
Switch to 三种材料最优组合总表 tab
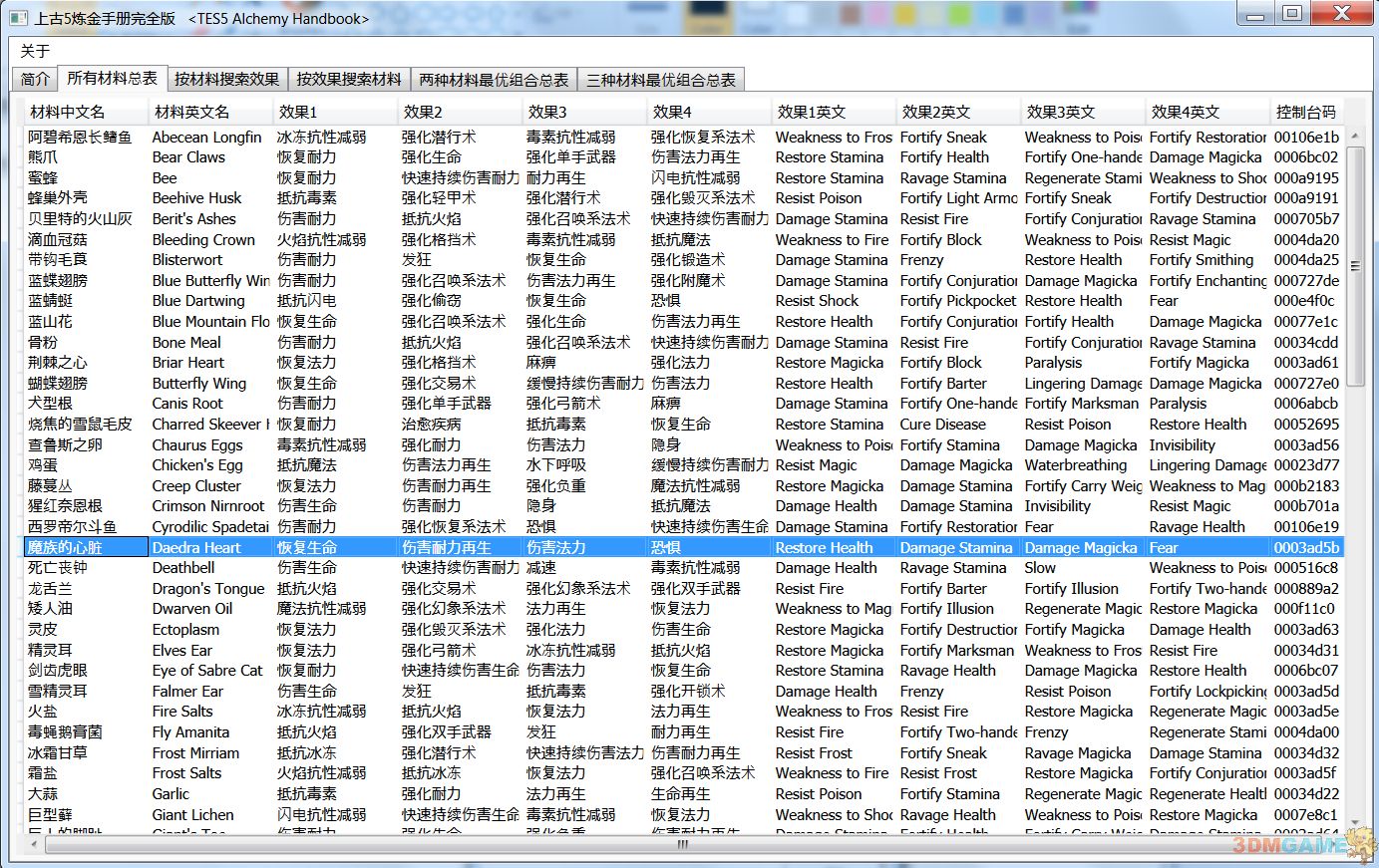661,80
